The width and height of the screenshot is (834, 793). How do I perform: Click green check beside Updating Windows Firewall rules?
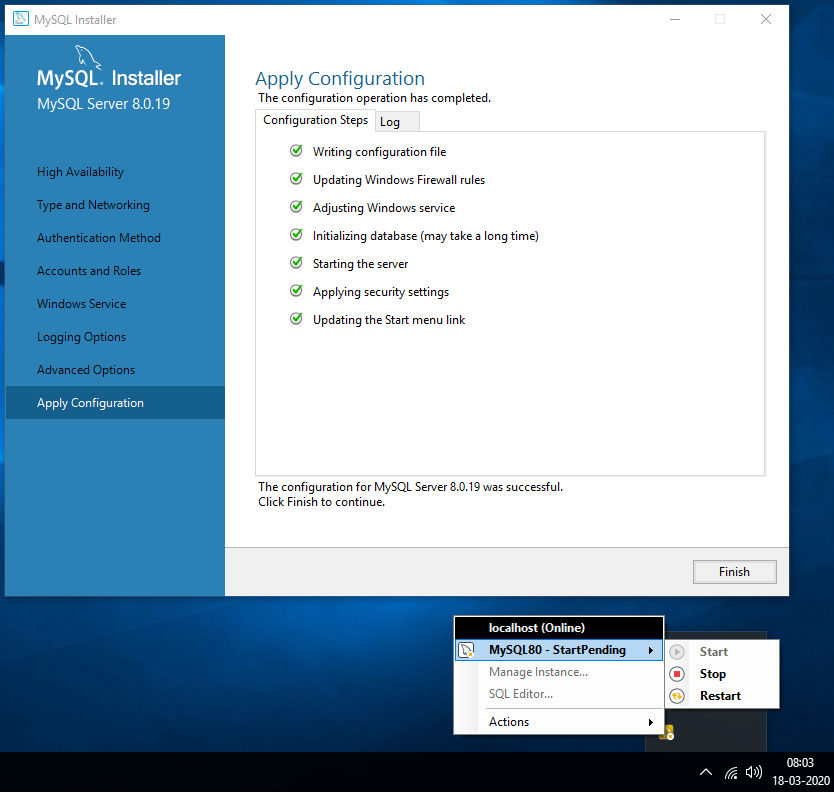click(296, 179)
